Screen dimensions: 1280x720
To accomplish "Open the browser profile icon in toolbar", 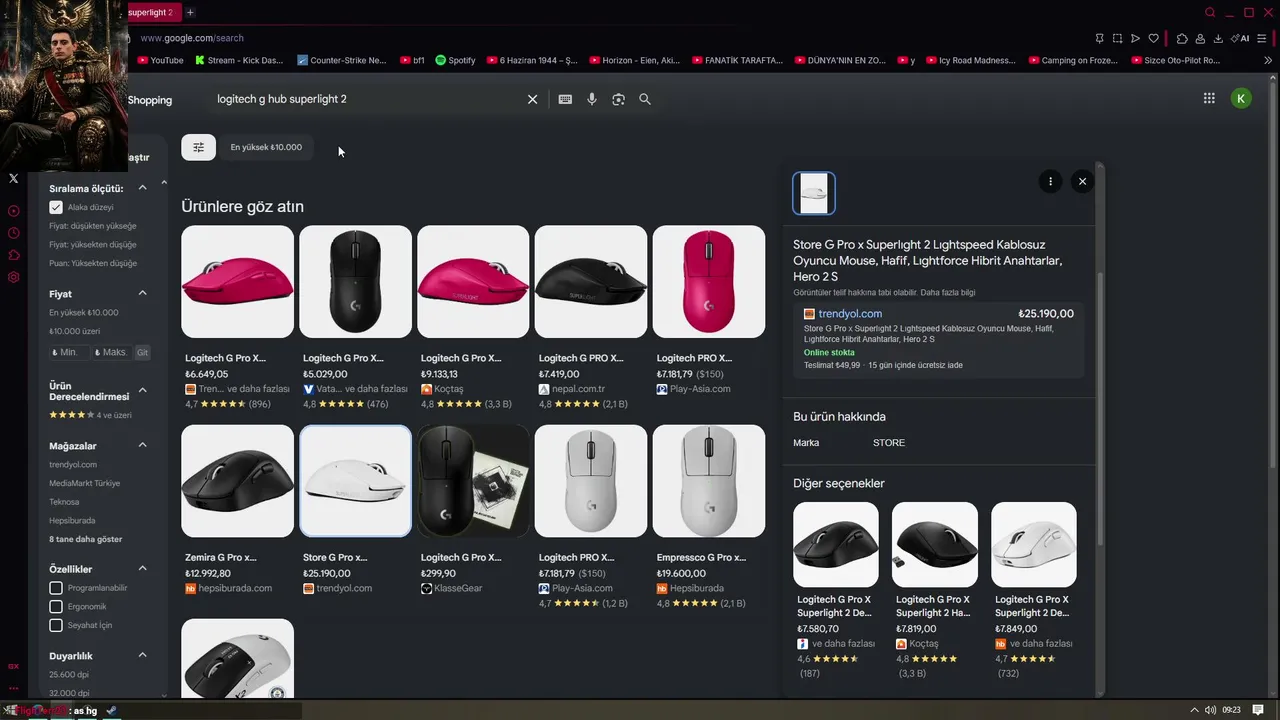I will 1200,38.
